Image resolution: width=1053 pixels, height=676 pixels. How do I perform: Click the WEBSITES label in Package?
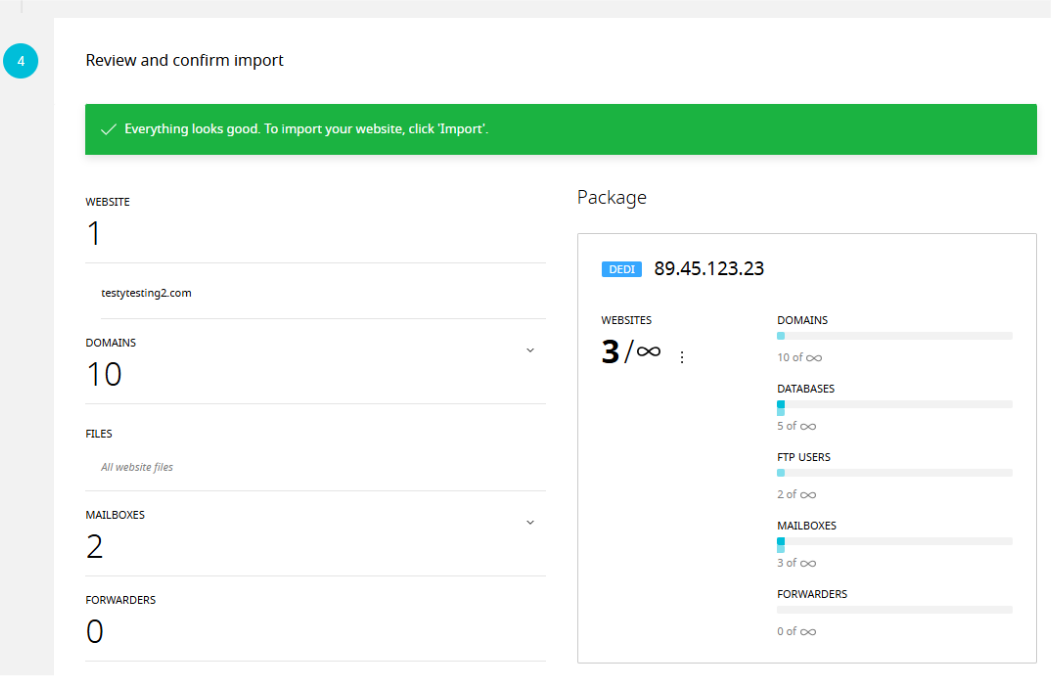(x=627, y=320)
